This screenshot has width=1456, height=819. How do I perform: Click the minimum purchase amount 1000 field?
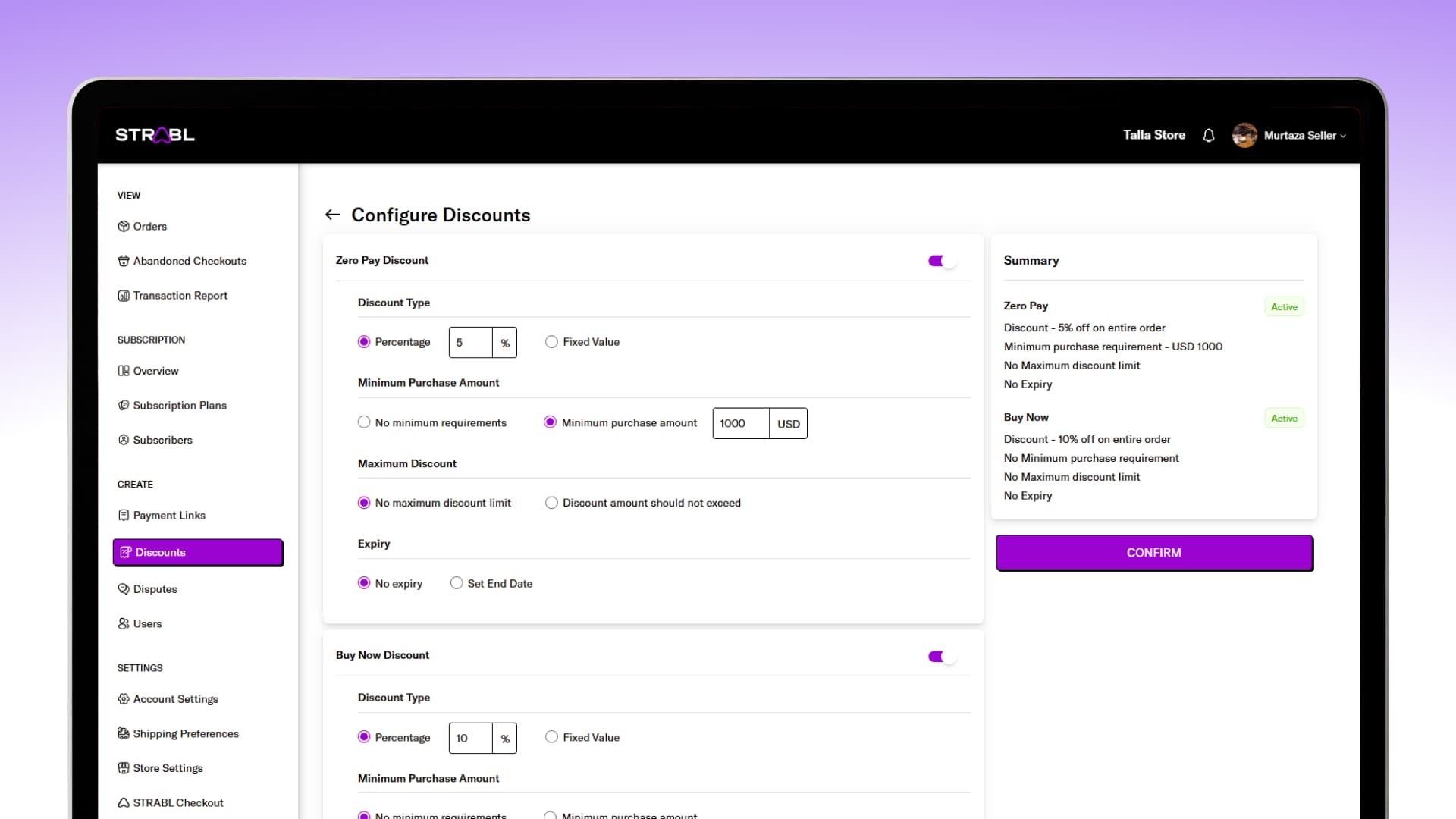[x=740, y=423]
